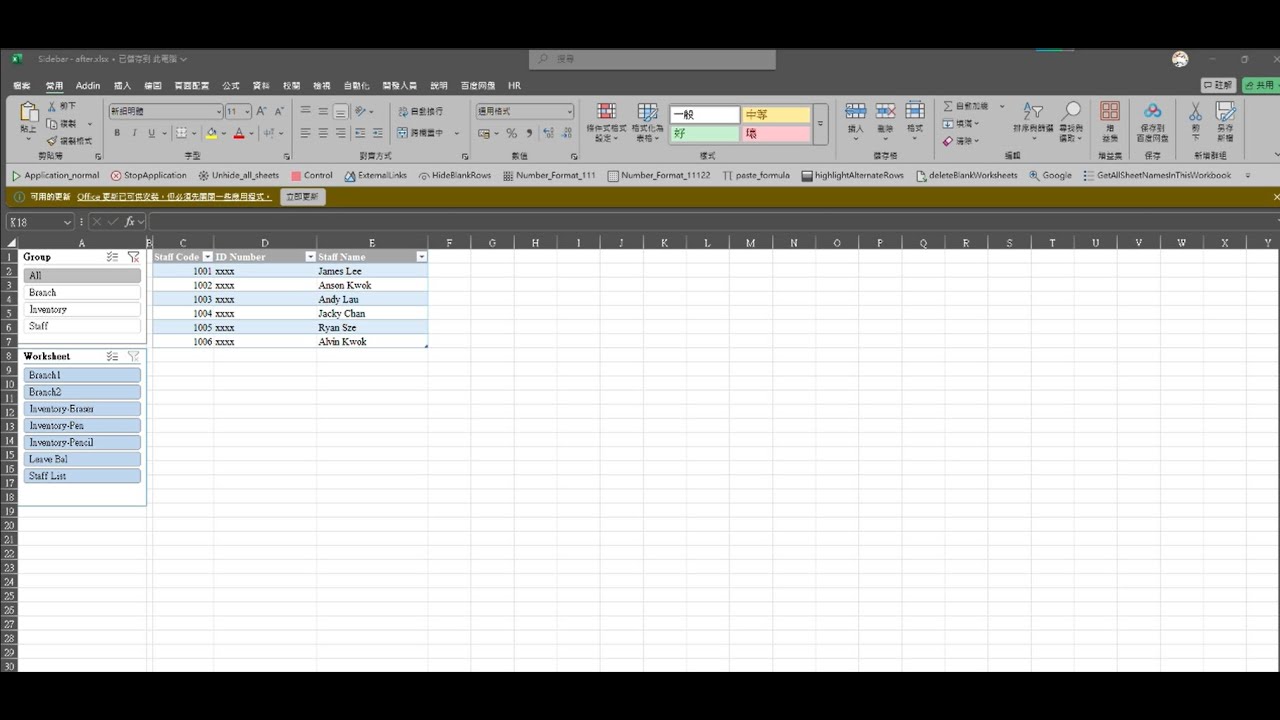The height and width of the screenshot is (720, 1280).
Task: Click the Paste clipboard icon
Action: click(29, 112)
